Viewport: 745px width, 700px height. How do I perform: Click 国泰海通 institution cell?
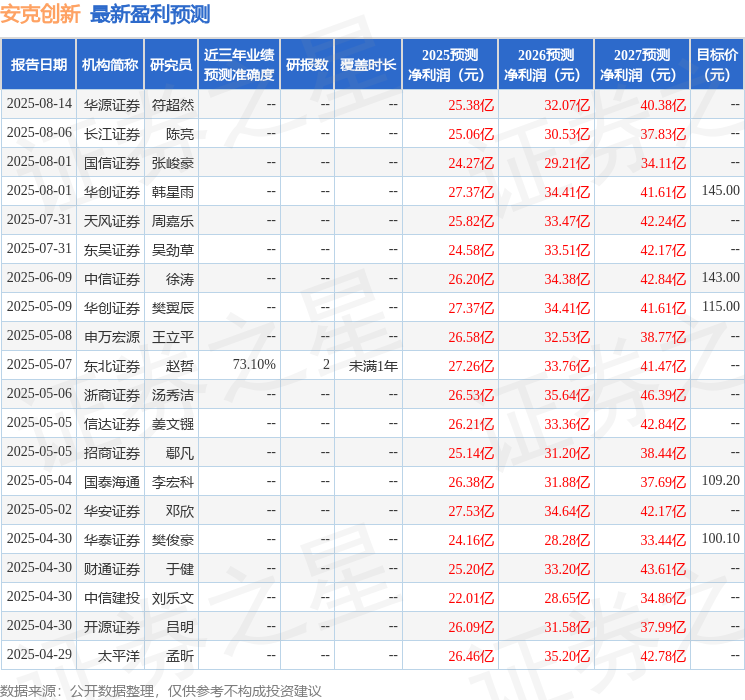(x=112, y=482)
